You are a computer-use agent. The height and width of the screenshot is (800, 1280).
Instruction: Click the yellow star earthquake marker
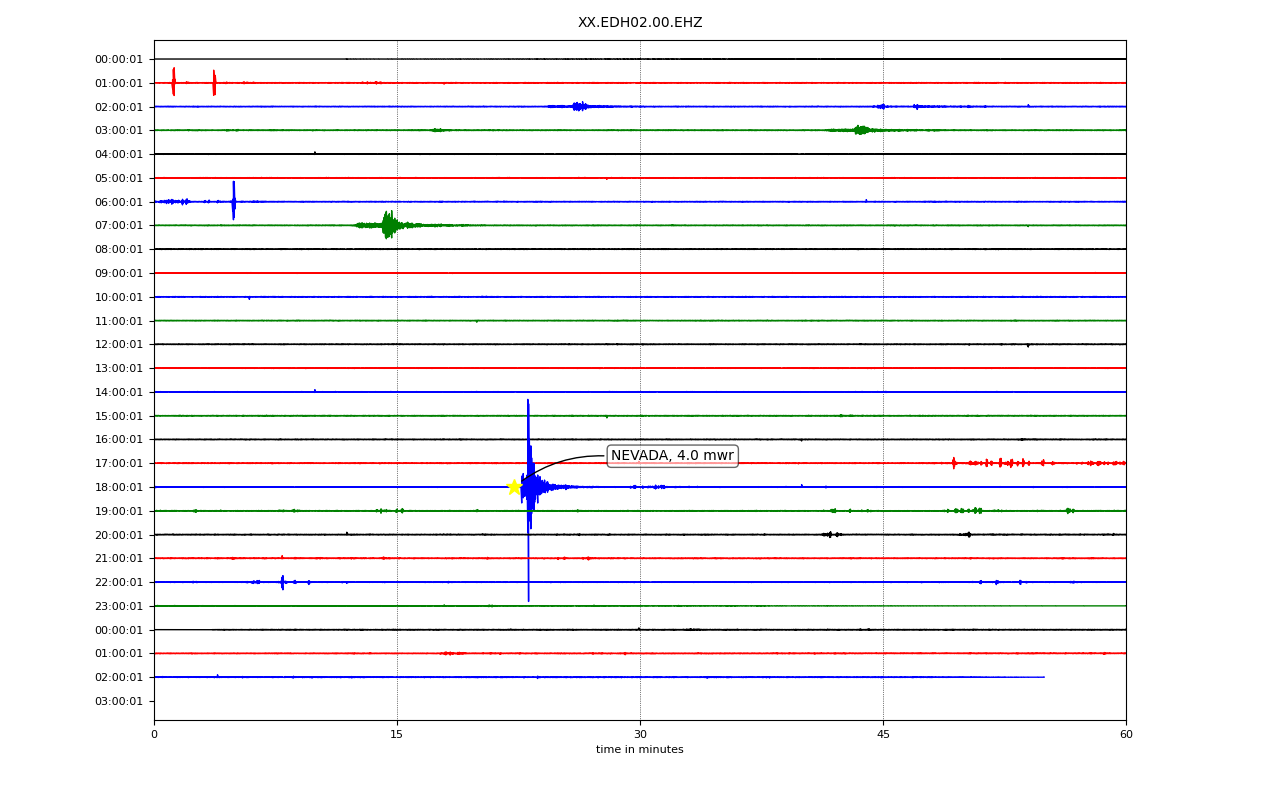tap(514, 487)
